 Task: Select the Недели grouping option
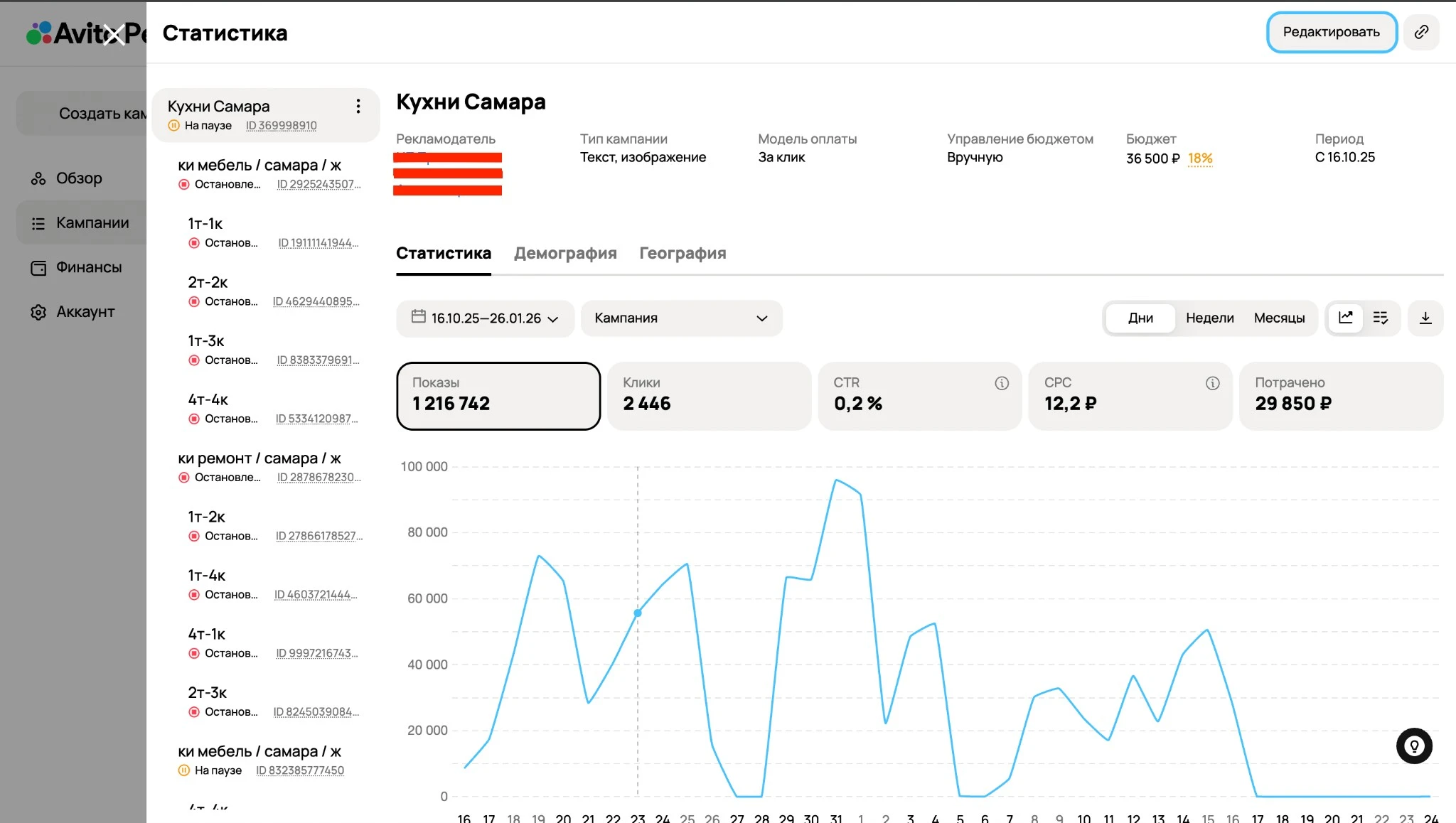tap(1209, 318)
